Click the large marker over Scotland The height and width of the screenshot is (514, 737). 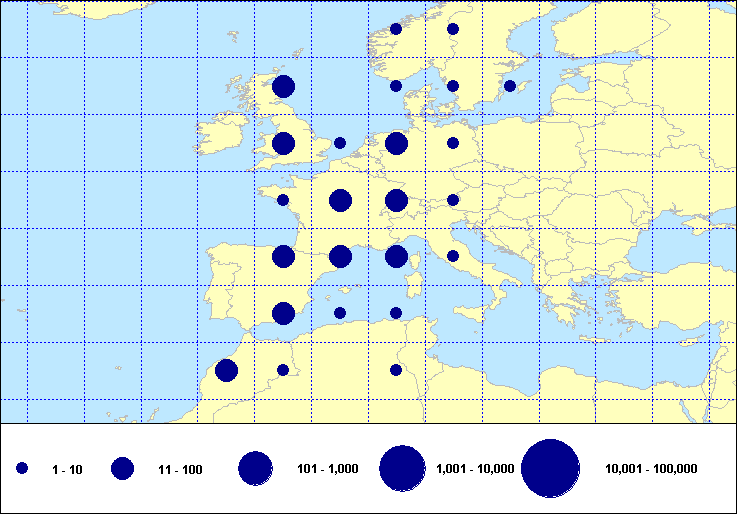click(283, 87)
